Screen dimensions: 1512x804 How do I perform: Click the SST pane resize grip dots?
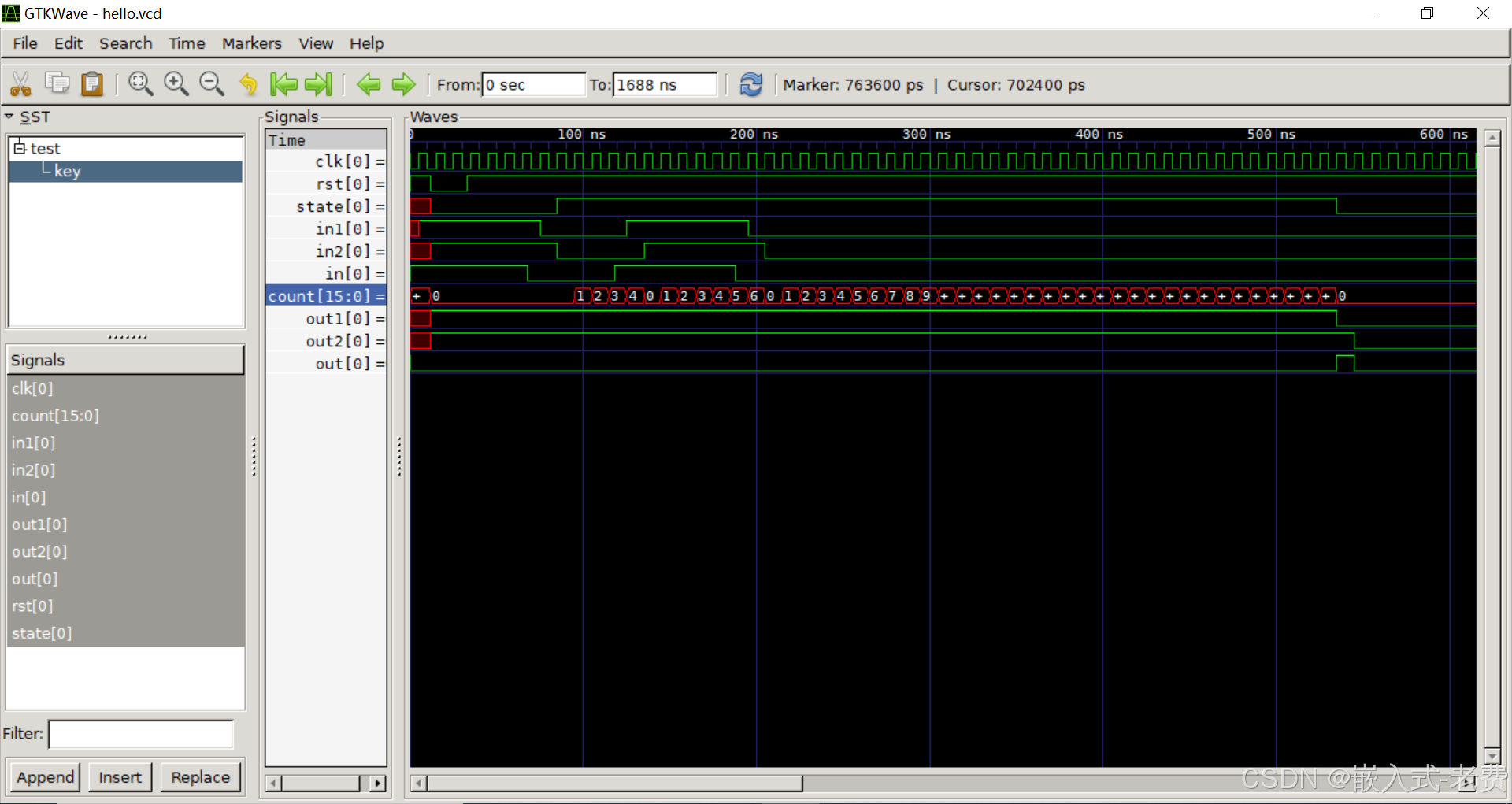[127, 337]
